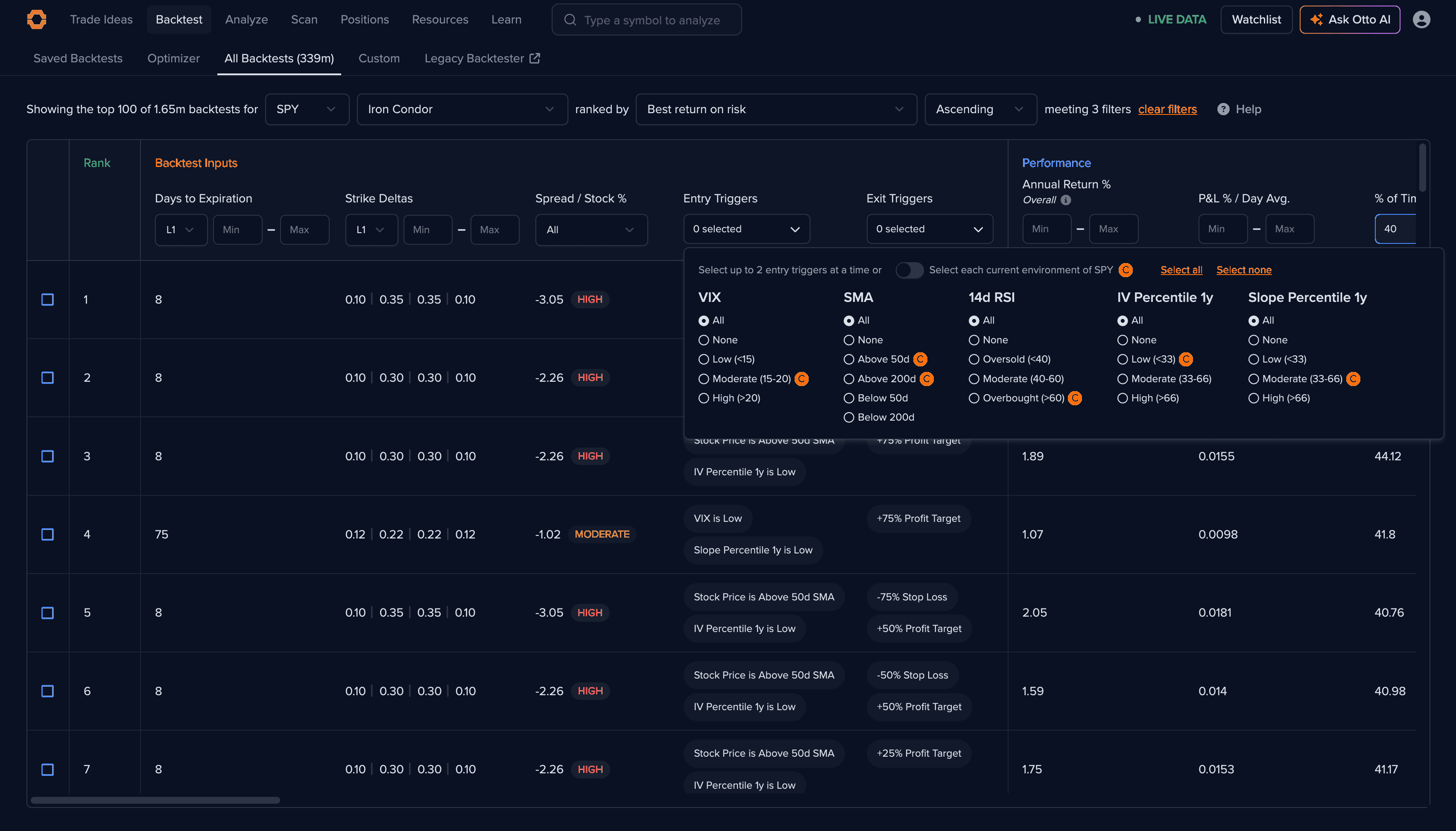Click the C badge beside Above 200d
This screenshot has height=831, width=1456.
(x=927, y=379)
